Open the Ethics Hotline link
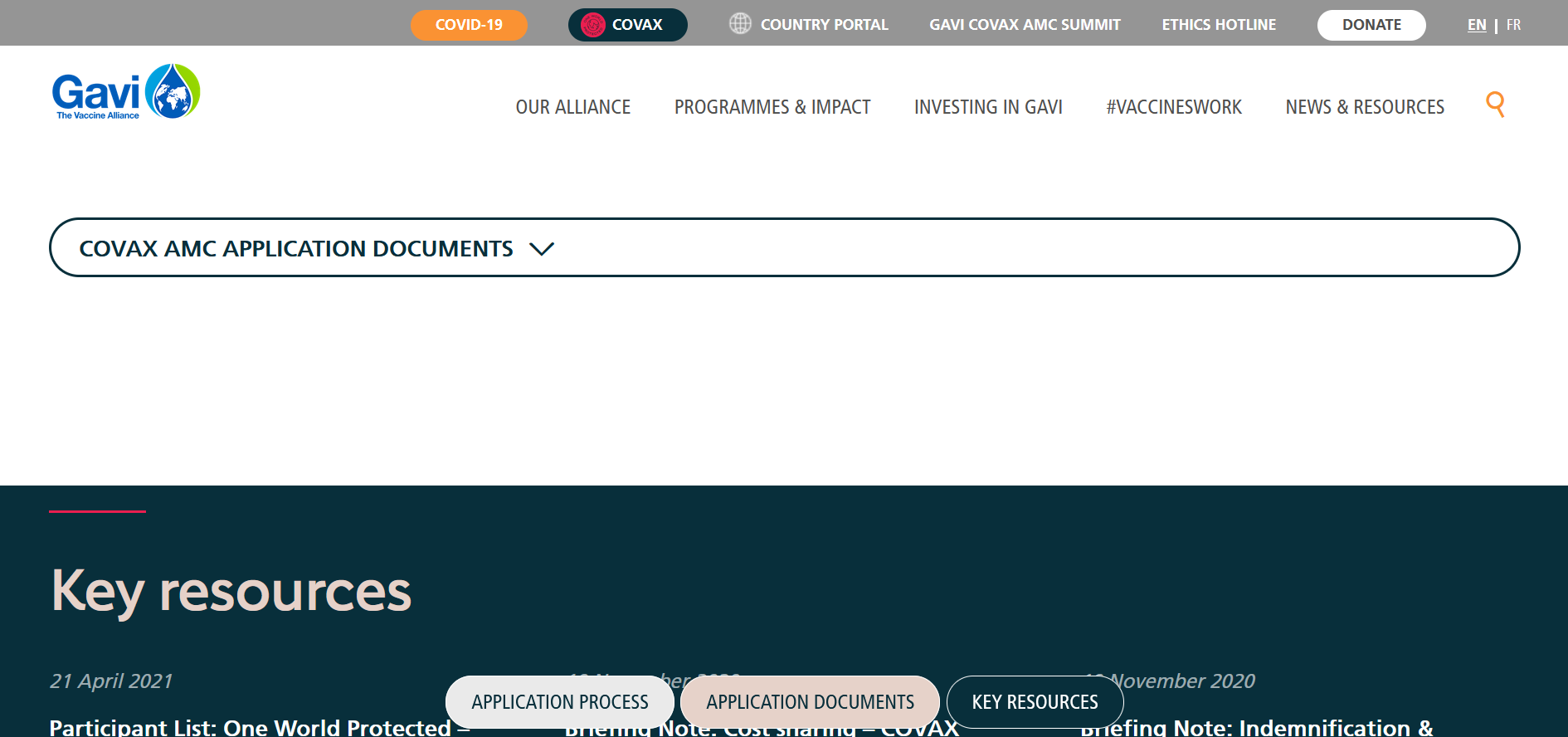This screenshot has height=737, width=1568. pyautogui.click(x=1219, y=25)
